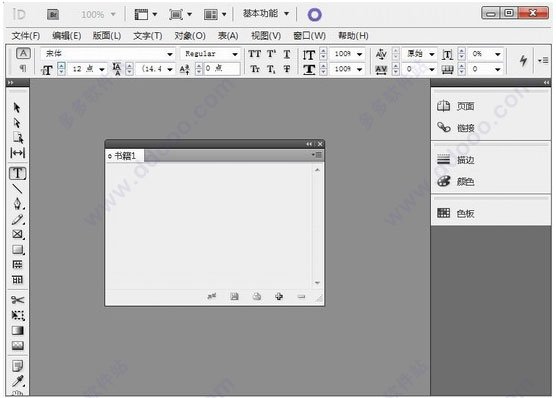Viewport: 556px width, 398px height.
Task: Select the Page tool
Action: (17, 138)
